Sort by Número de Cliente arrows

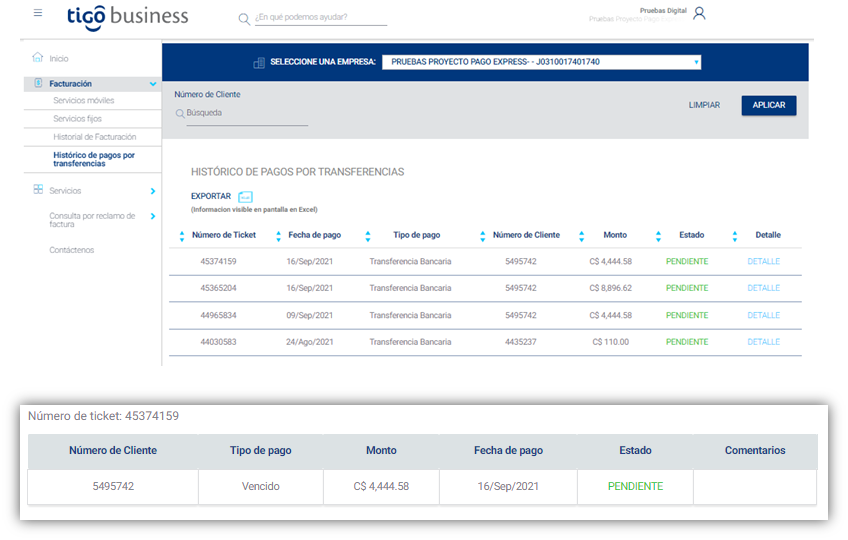tap(482, 236)
